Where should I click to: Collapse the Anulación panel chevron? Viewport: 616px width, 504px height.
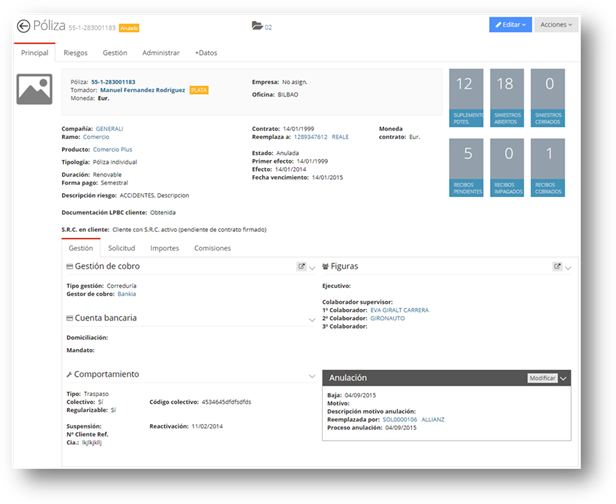[x=563, y=379]
